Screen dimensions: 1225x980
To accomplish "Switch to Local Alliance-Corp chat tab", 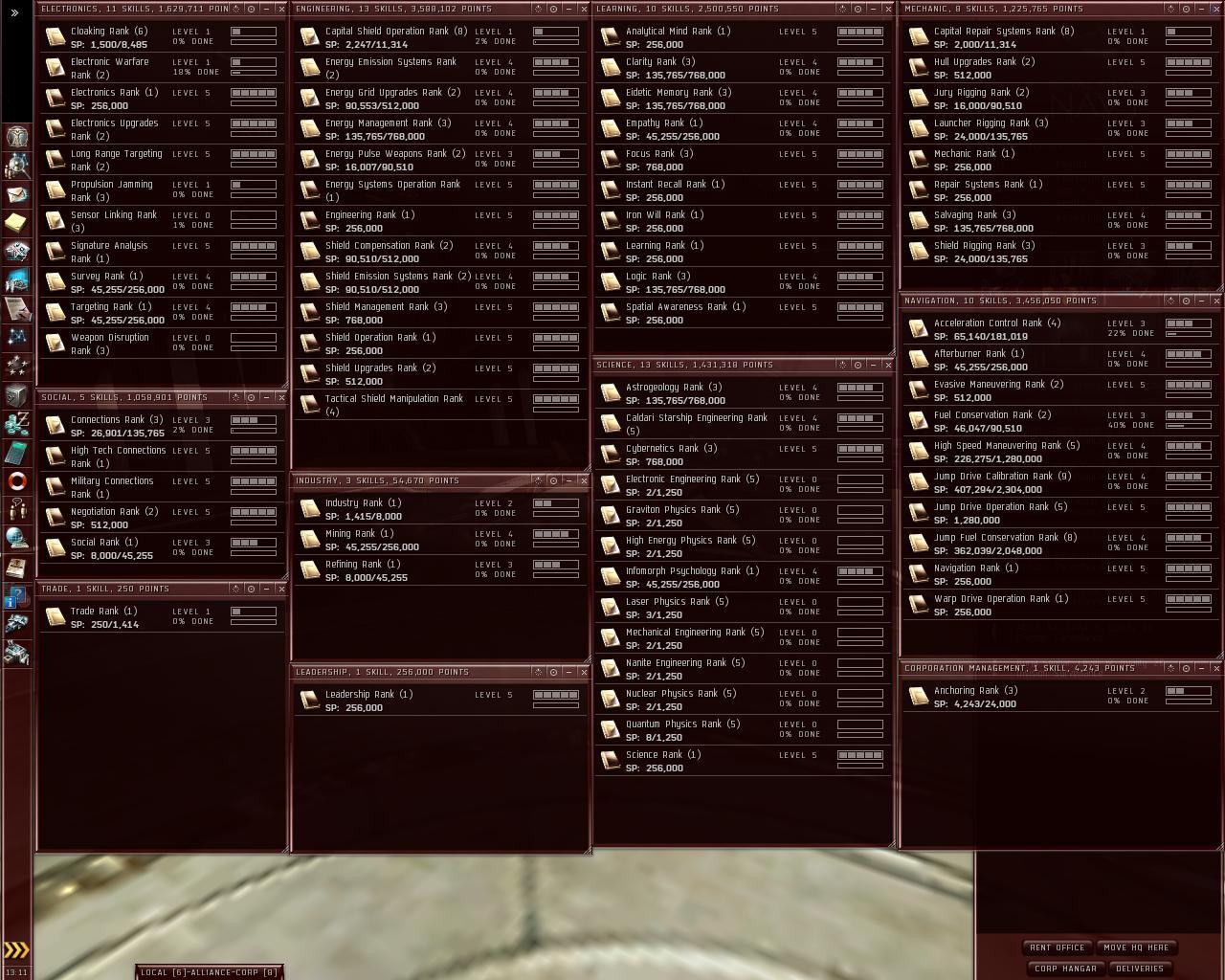I will (x=209, y=972).
